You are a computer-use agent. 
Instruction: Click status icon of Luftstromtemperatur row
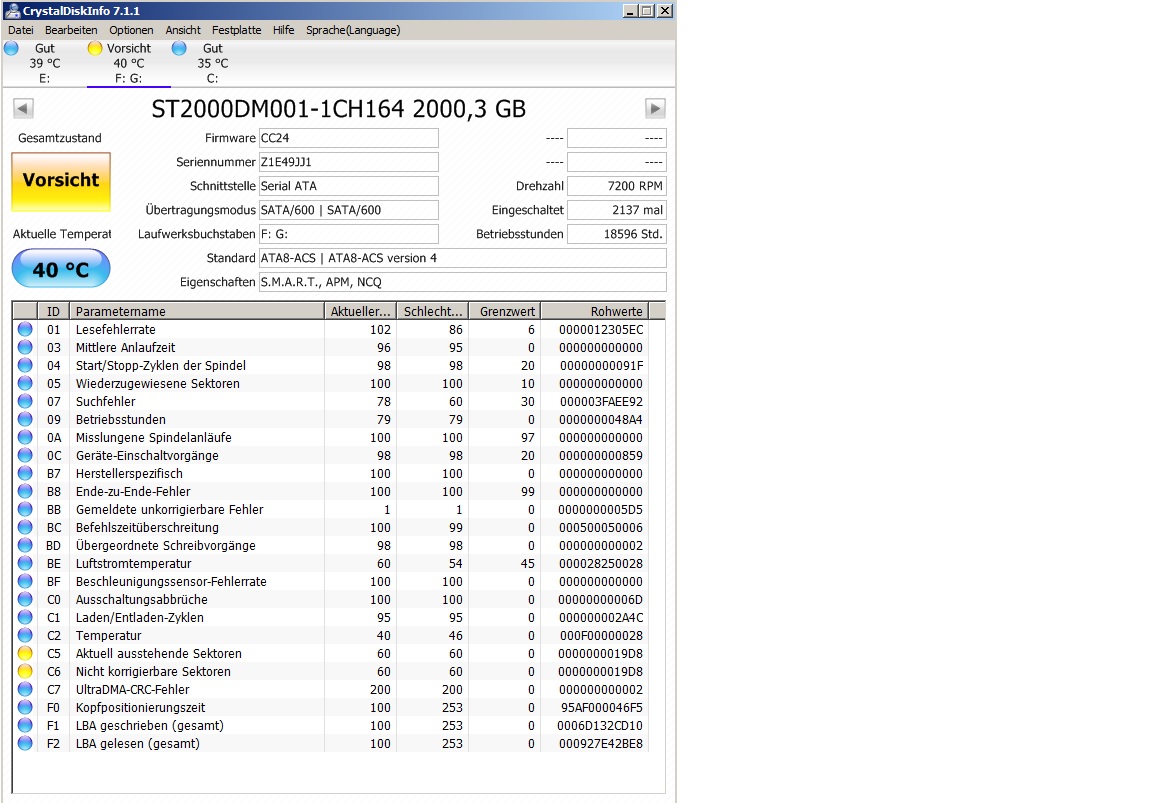pyautogui.click(x=25, y=563)
